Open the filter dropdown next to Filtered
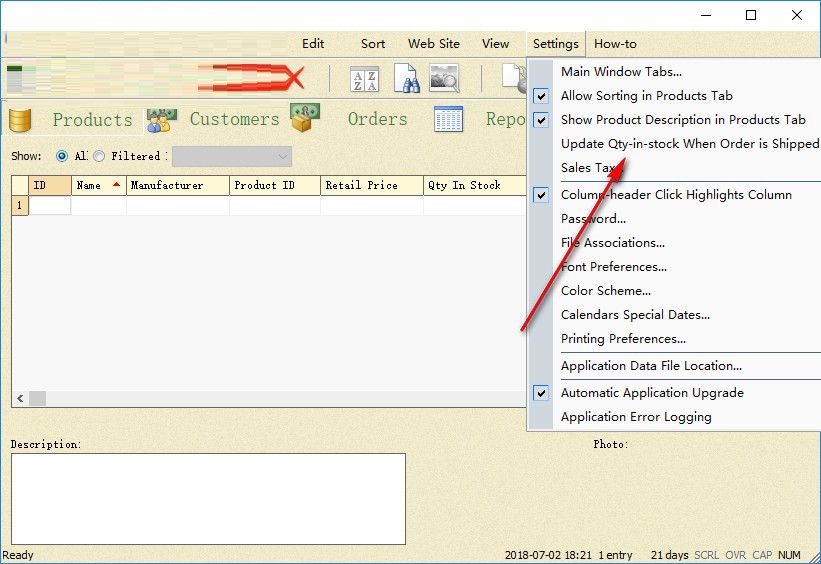The width and height of the screenshot is (821, 564). (232, 156)
